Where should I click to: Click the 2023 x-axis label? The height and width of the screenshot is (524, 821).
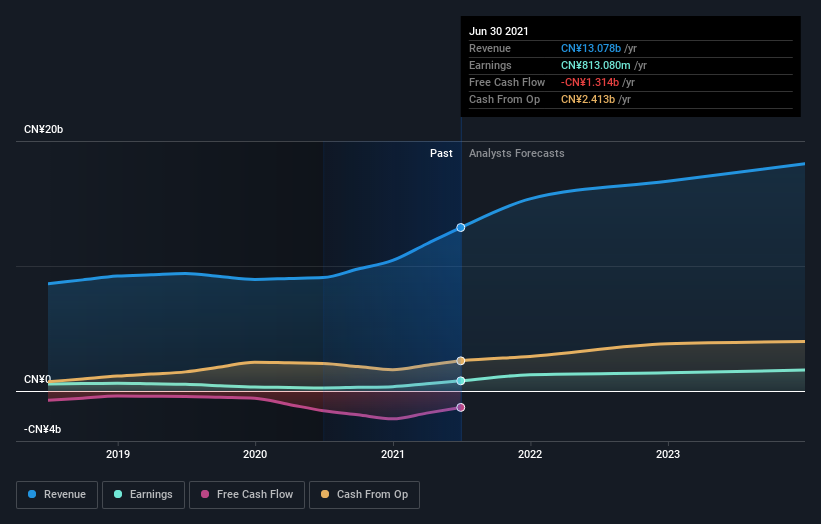[x=668, y=454]
